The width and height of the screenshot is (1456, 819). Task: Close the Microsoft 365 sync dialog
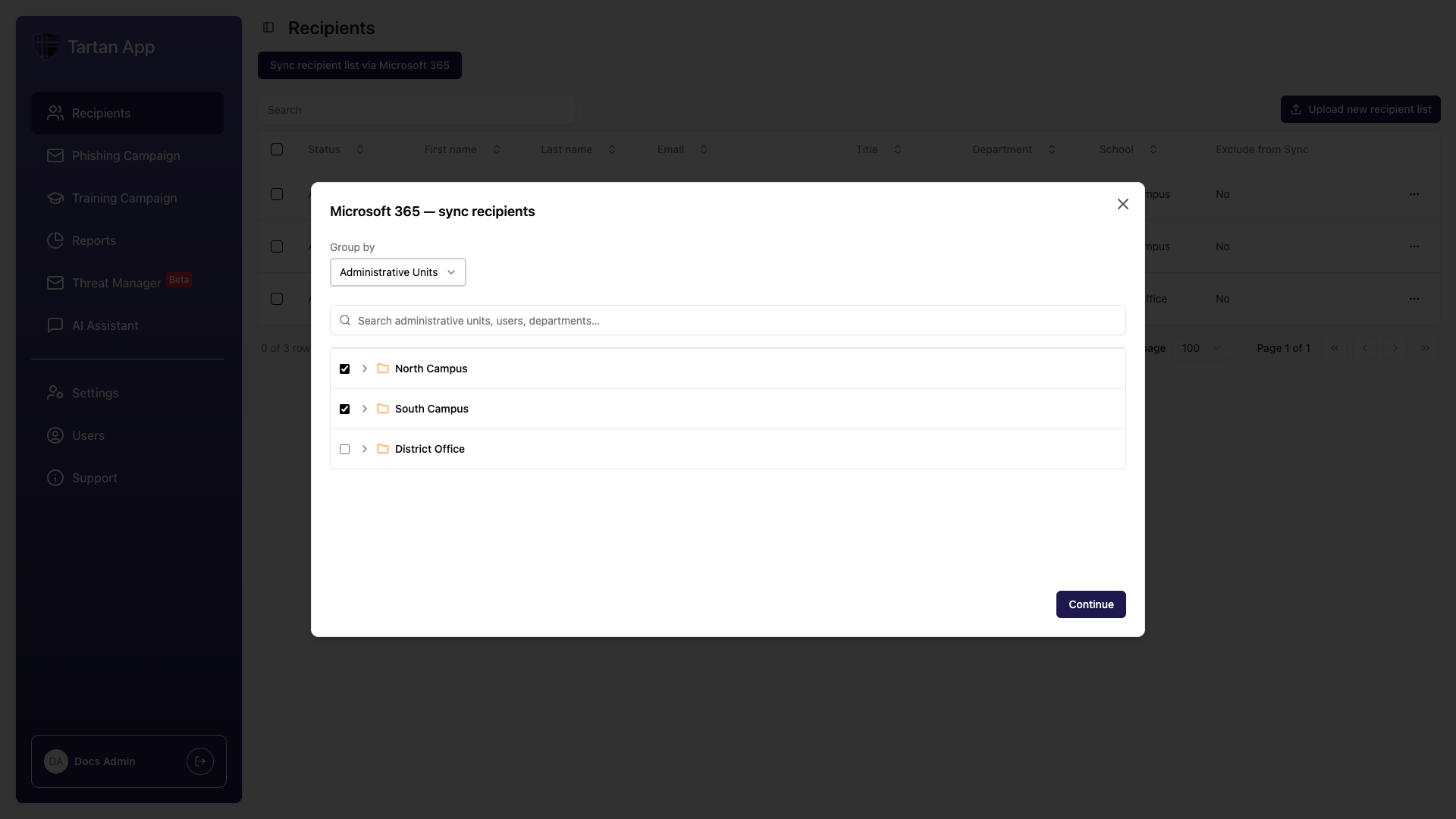pyautogui.click(x=1122, y=204)
